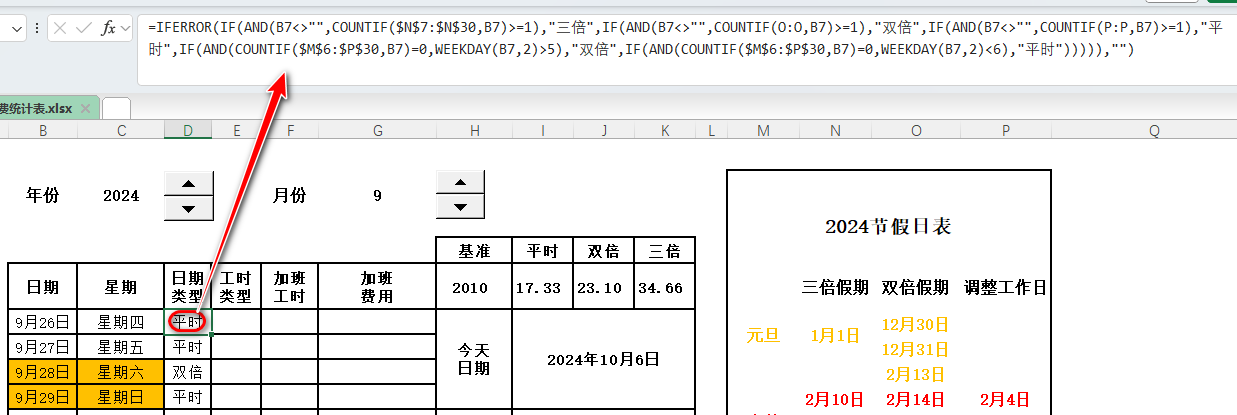Click inside the formula bar text

pyautogui.click(x=686, y=49)
